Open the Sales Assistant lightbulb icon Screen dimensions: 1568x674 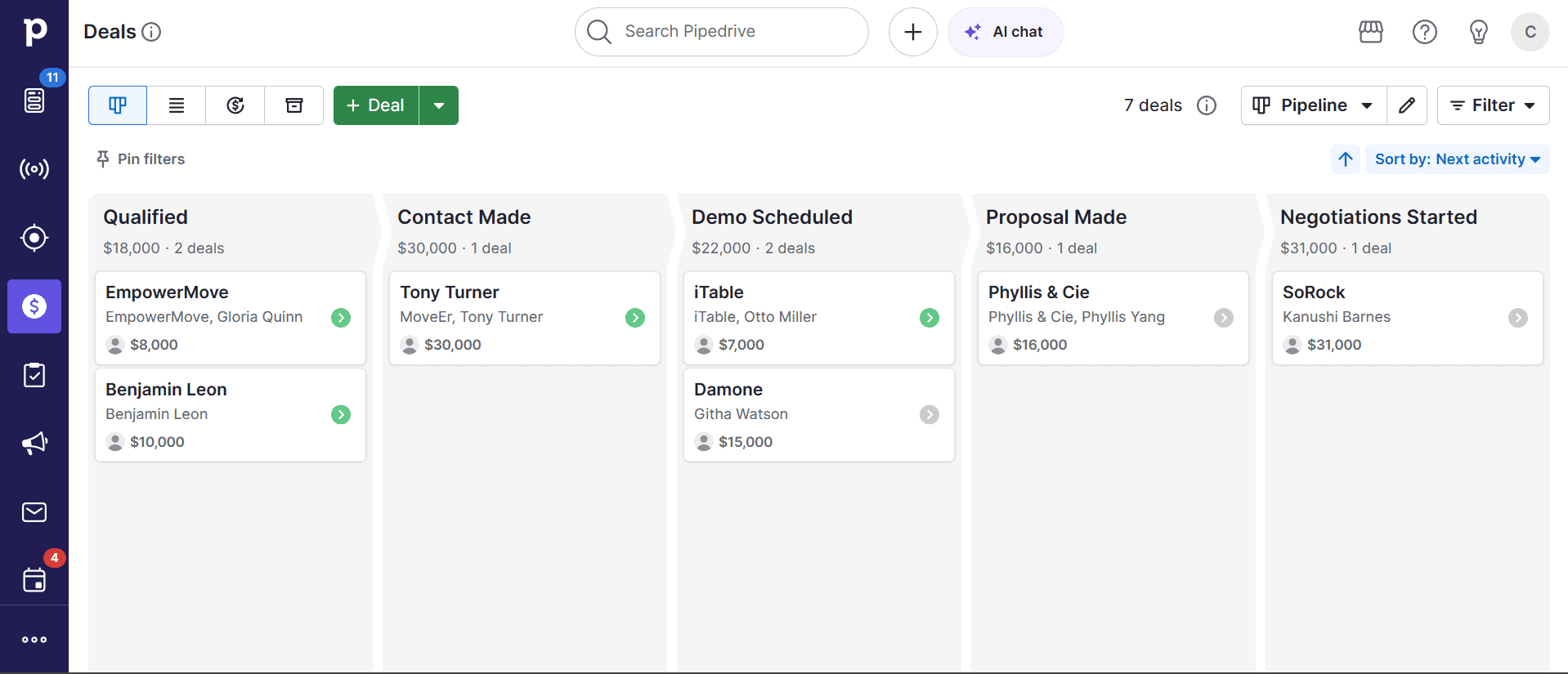coord(1478,32)
